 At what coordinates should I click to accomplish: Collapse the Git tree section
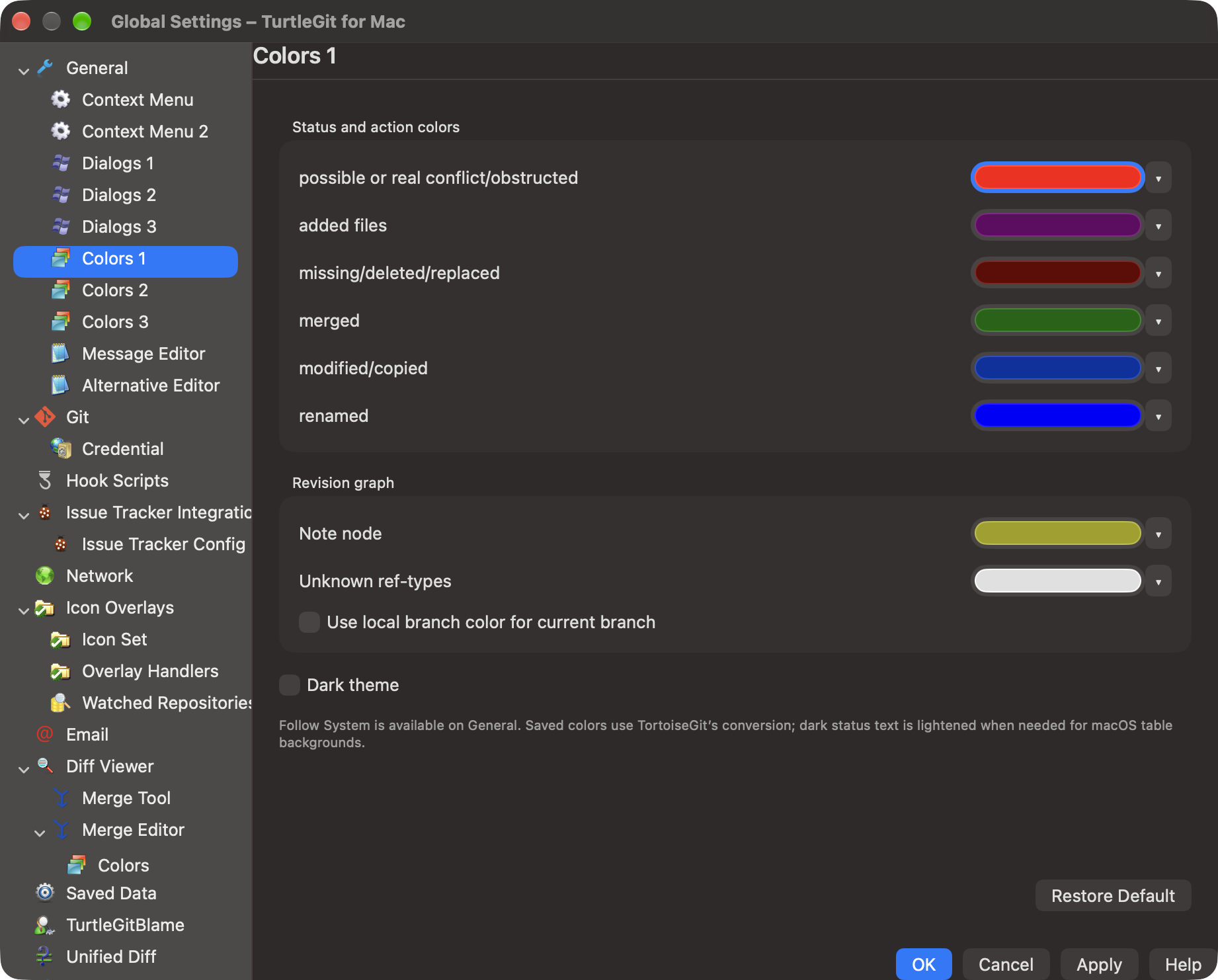[24, 419]
